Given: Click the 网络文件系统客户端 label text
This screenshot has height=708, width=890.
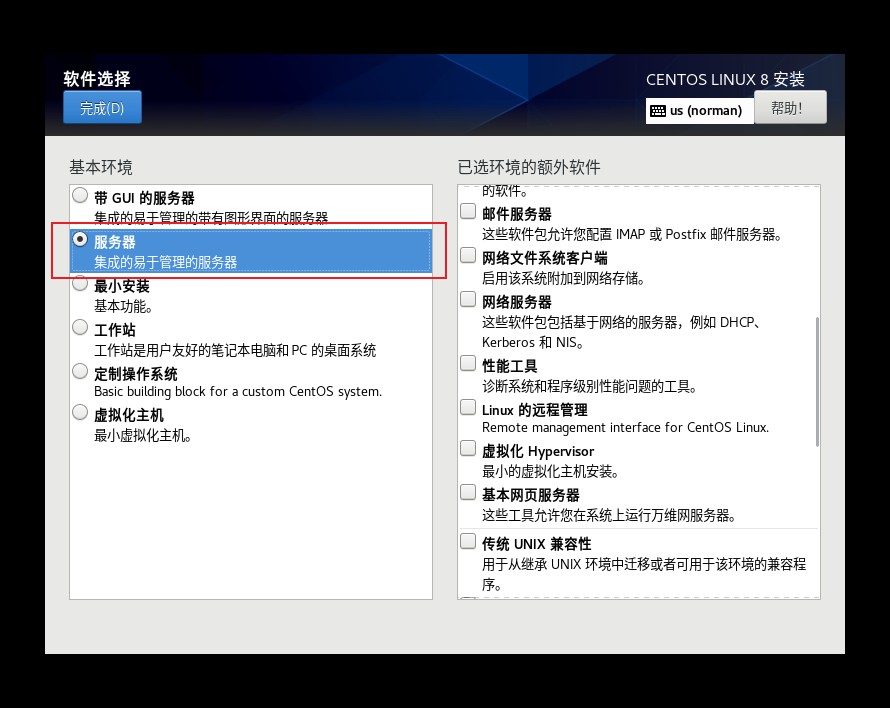Looking at the screenshot, I should click(544, 258).
